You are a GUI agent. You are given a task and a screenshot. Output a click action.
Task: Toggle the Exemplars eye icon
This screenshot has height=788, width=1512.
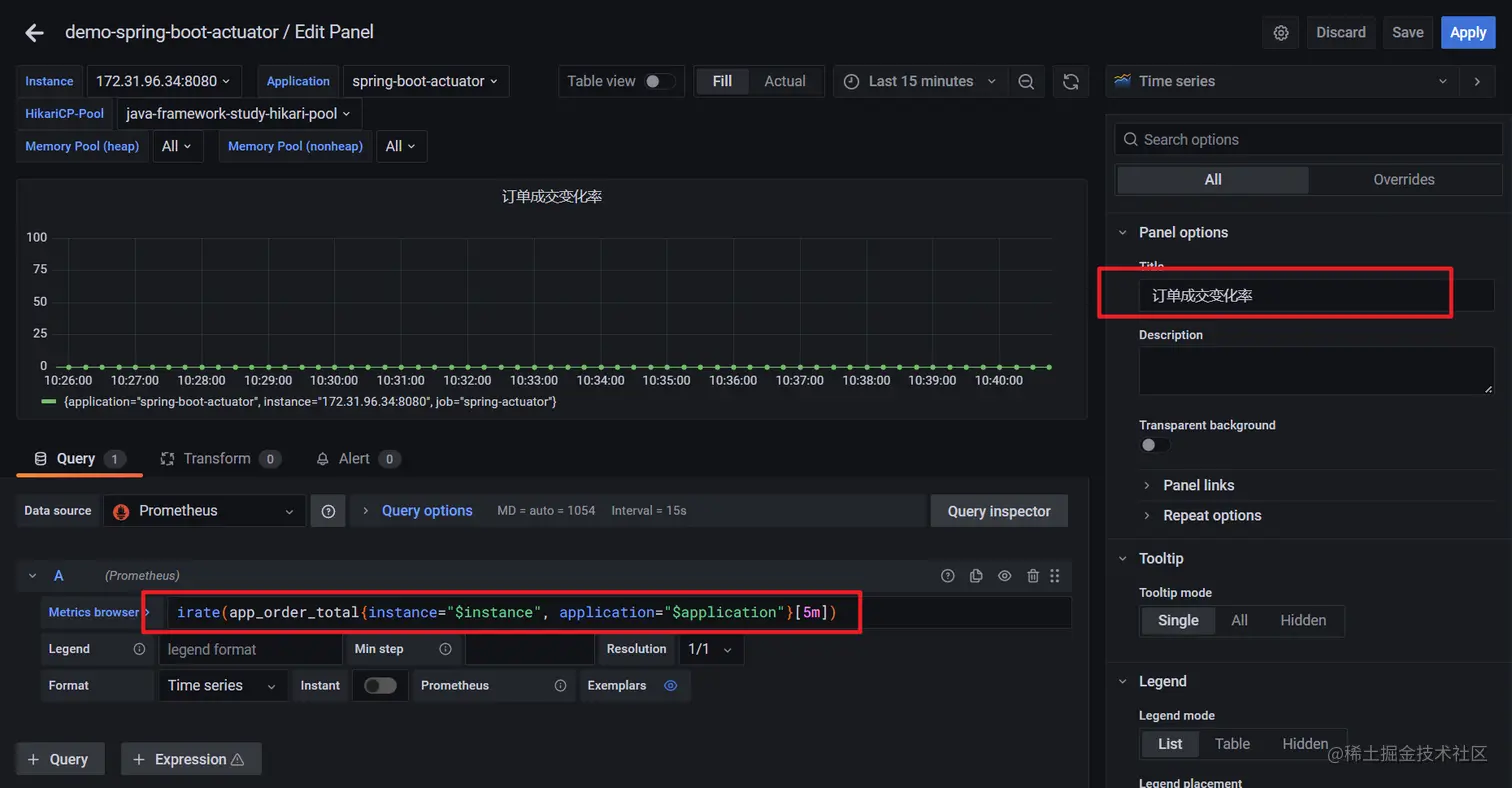pos(671,685)
